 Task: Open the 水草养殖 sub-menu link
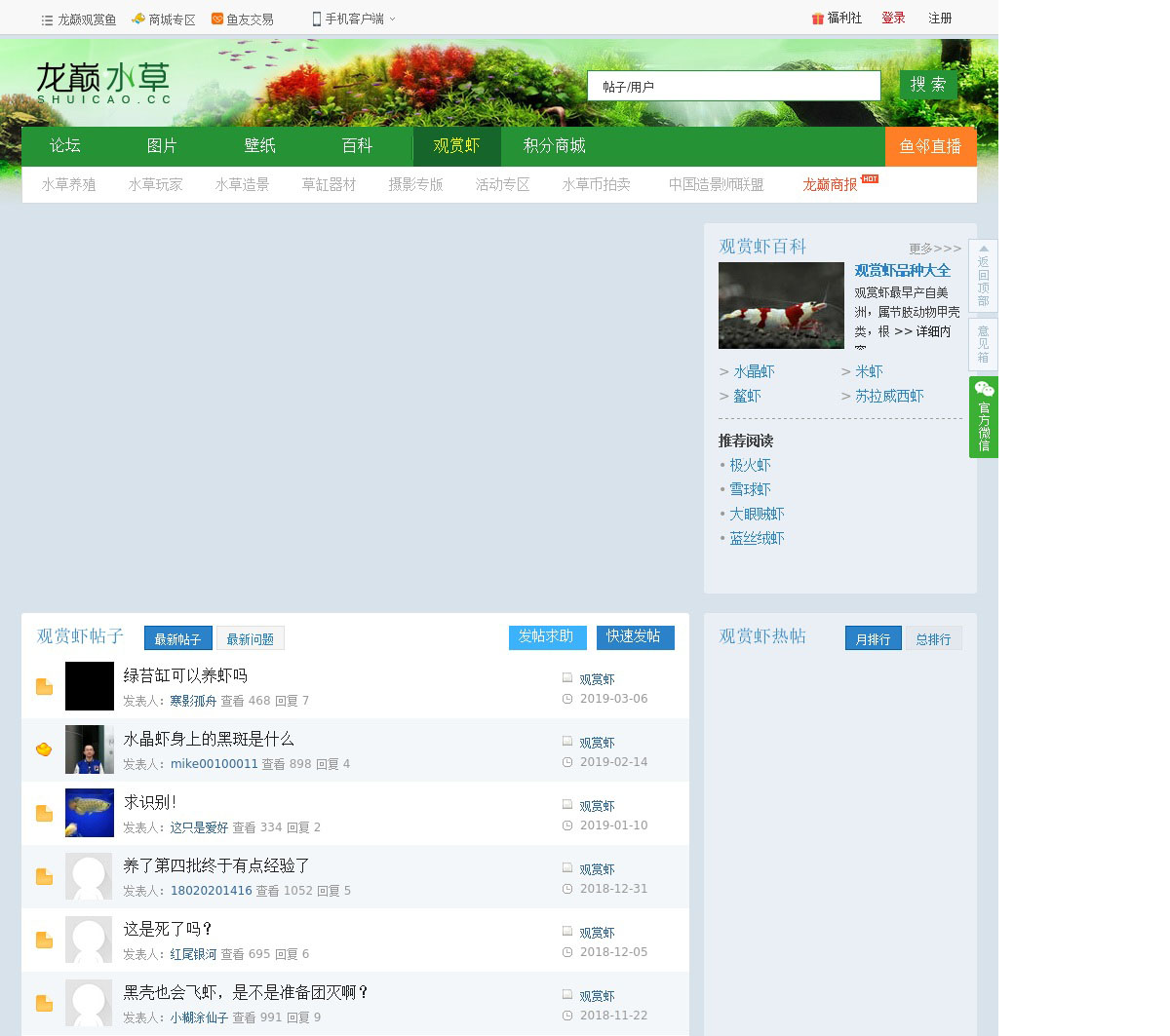click(68, 184)
